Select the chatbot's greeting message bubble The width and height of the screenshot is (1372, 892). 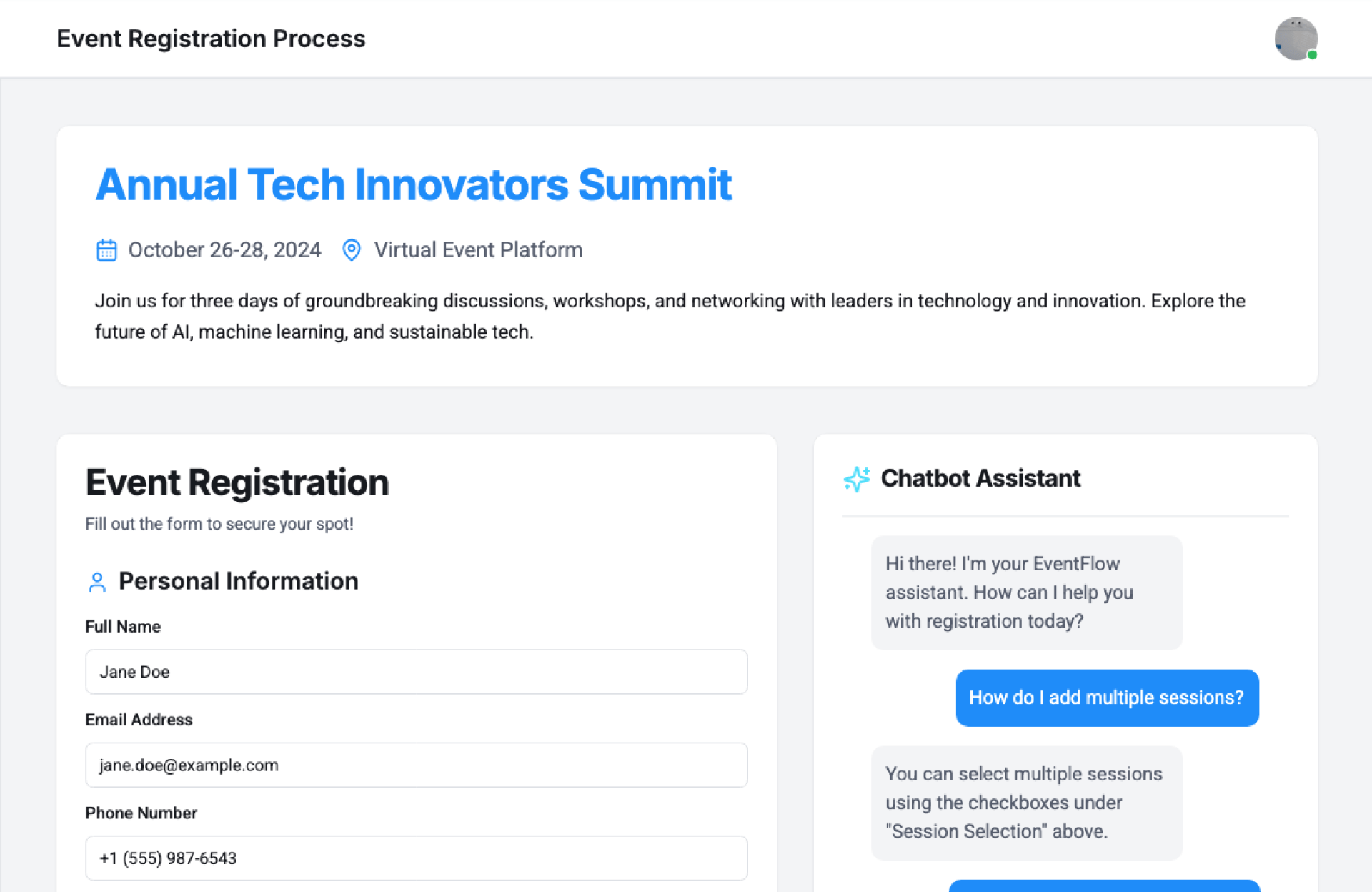point(1026,593)
